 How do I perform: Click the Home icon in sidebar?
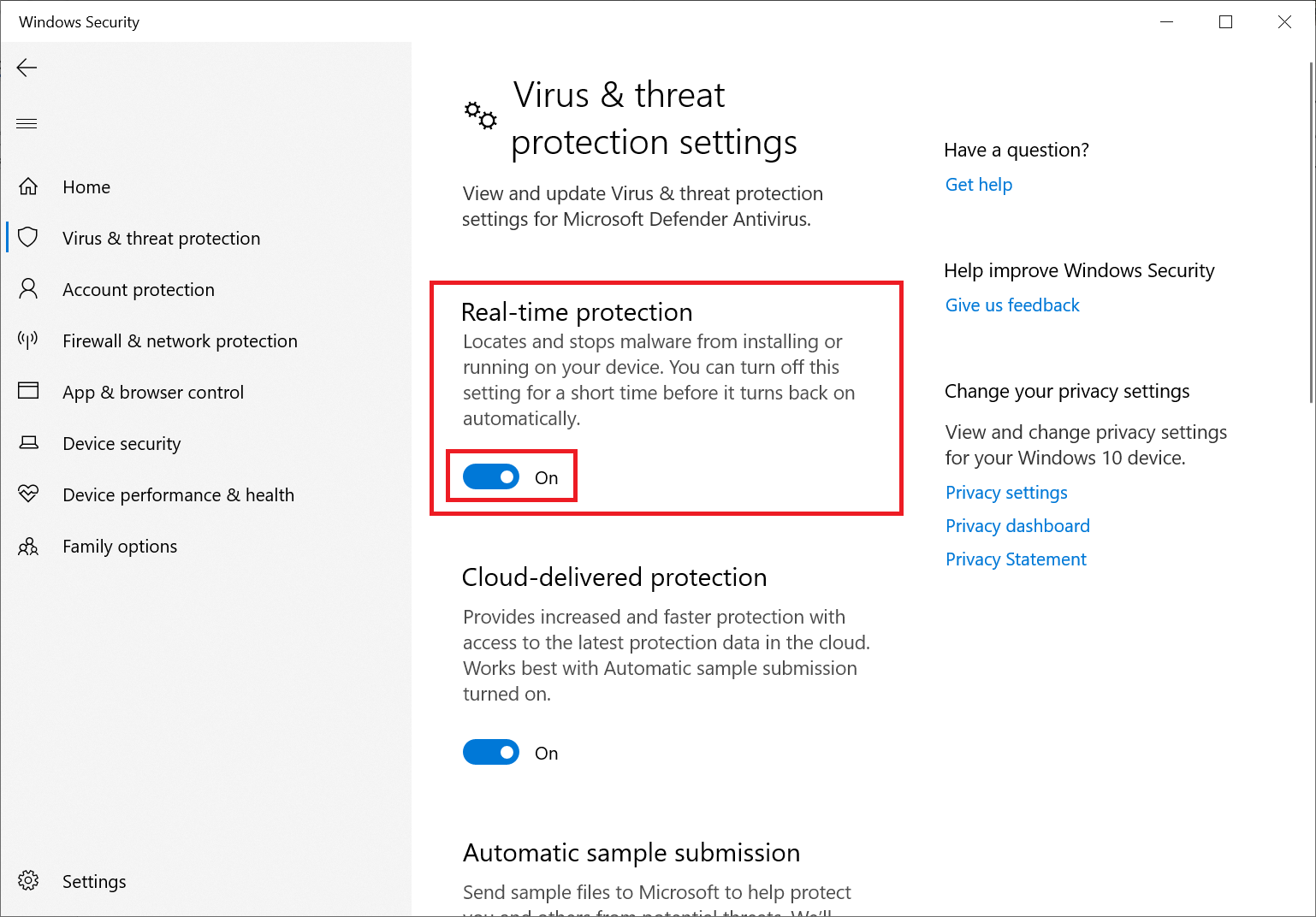click(28, 186)
